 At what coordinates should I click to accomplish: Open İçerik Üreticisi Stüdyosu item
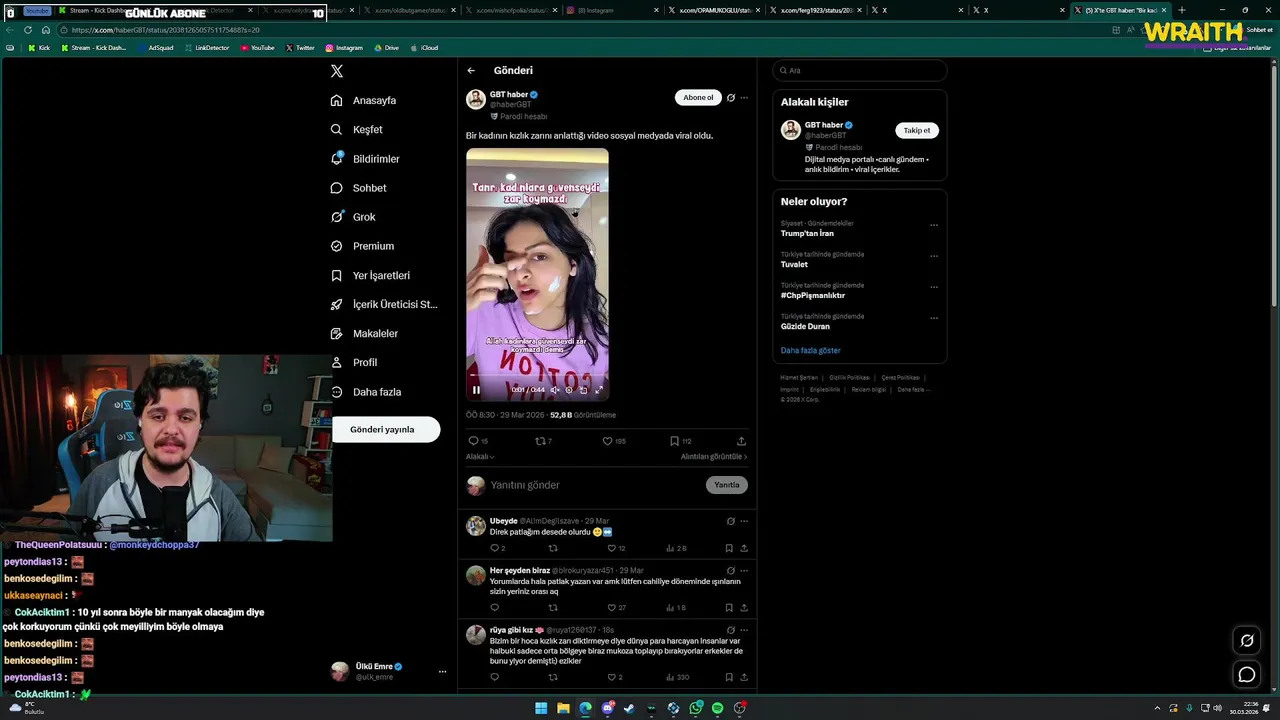pos(384,304)
